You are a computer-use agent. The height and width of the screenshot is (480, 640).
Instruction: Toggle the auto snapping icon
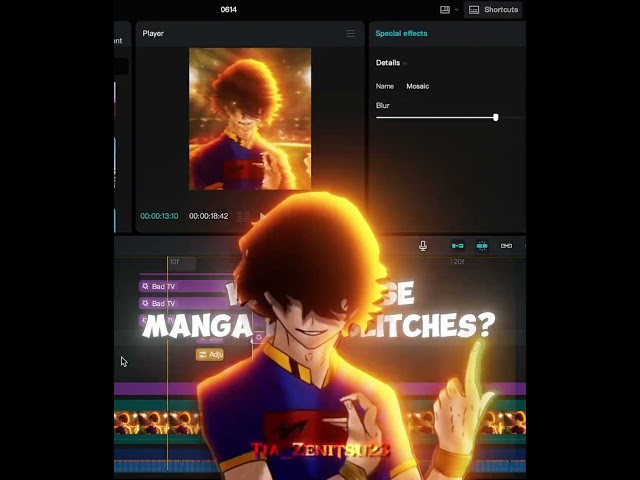point(482,246)
